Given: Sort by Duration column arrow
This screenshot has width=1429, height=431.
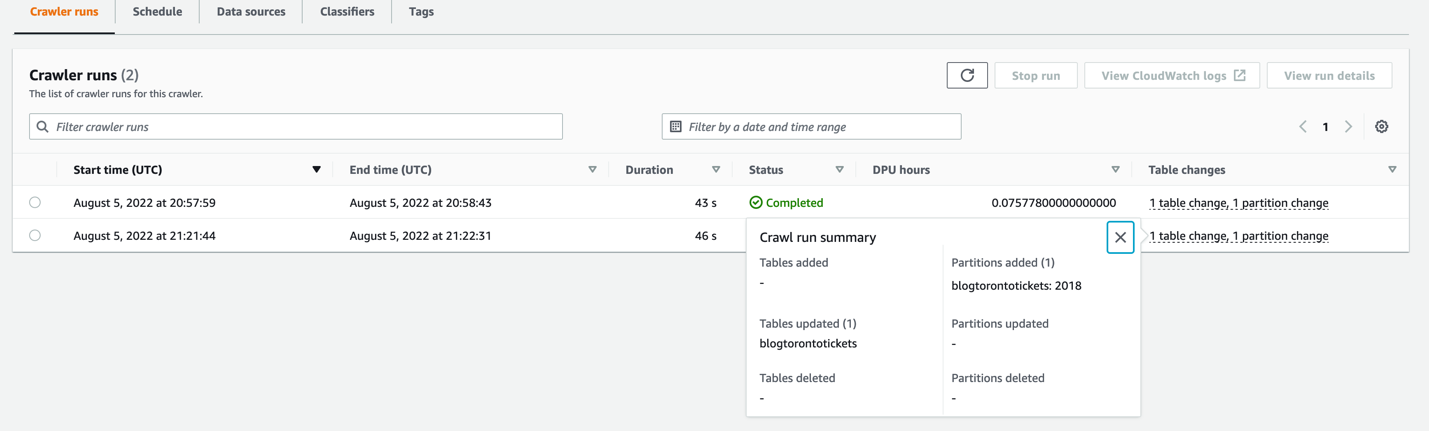Looking at the screenshot, I should click(x=716, y=170).
